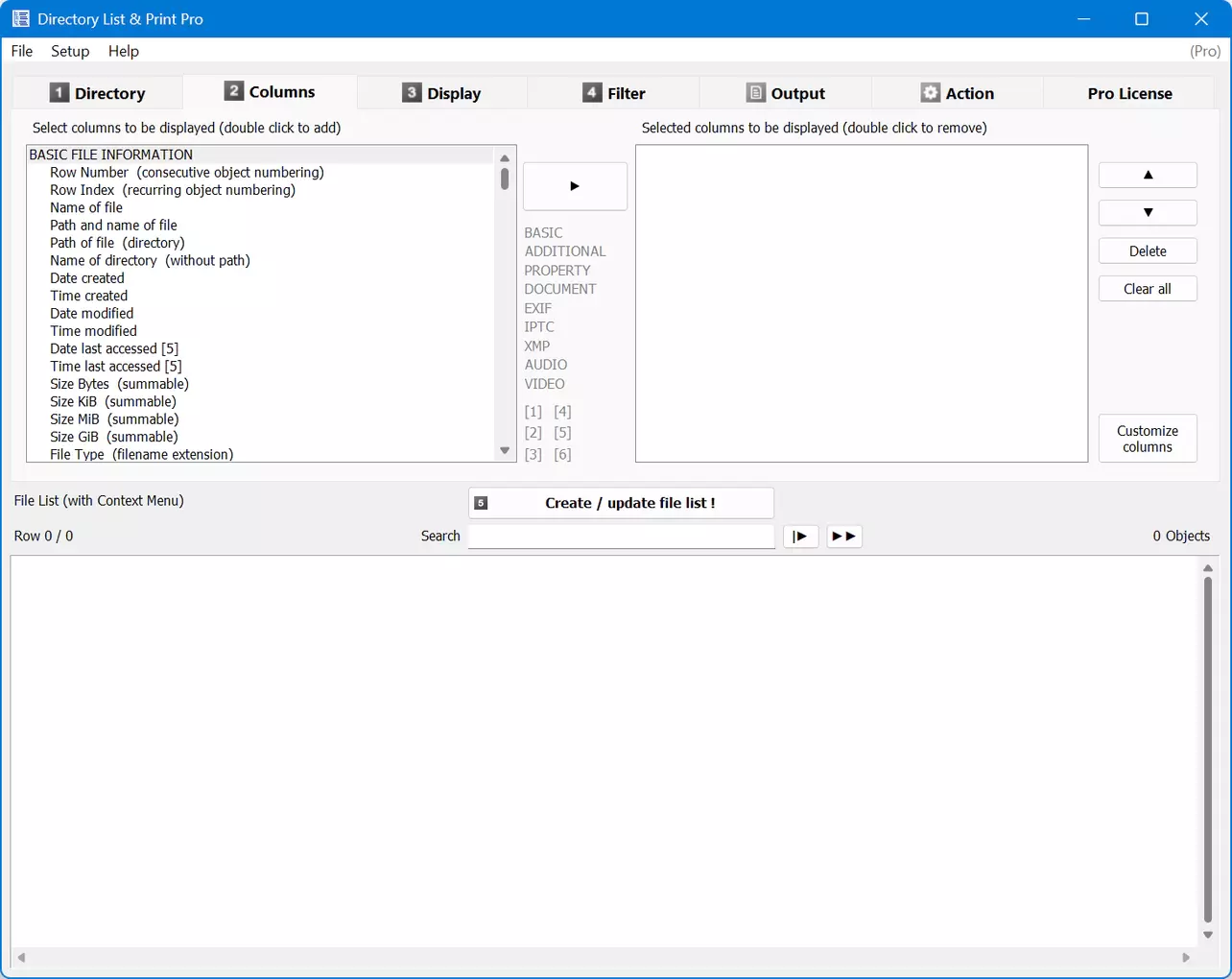
Task: Click the find all double-arrow button
Action: 844,537
